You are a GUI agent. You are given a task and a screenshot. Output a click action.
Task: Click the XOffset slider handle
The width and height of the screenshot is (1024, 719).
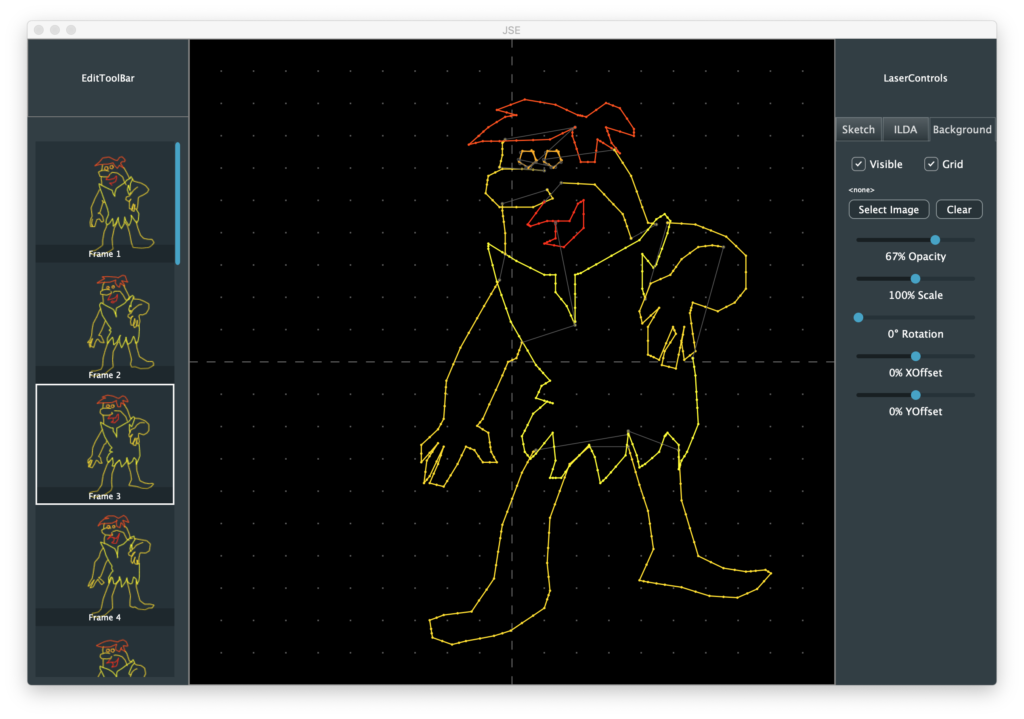coord(915,356)
